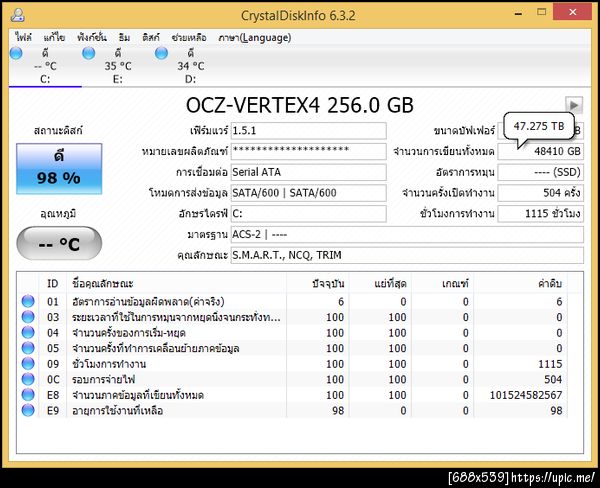The width and height of the screenshot is (600, 488).
Task: Click status orb for attribute E9
Action: coord(28,410)
